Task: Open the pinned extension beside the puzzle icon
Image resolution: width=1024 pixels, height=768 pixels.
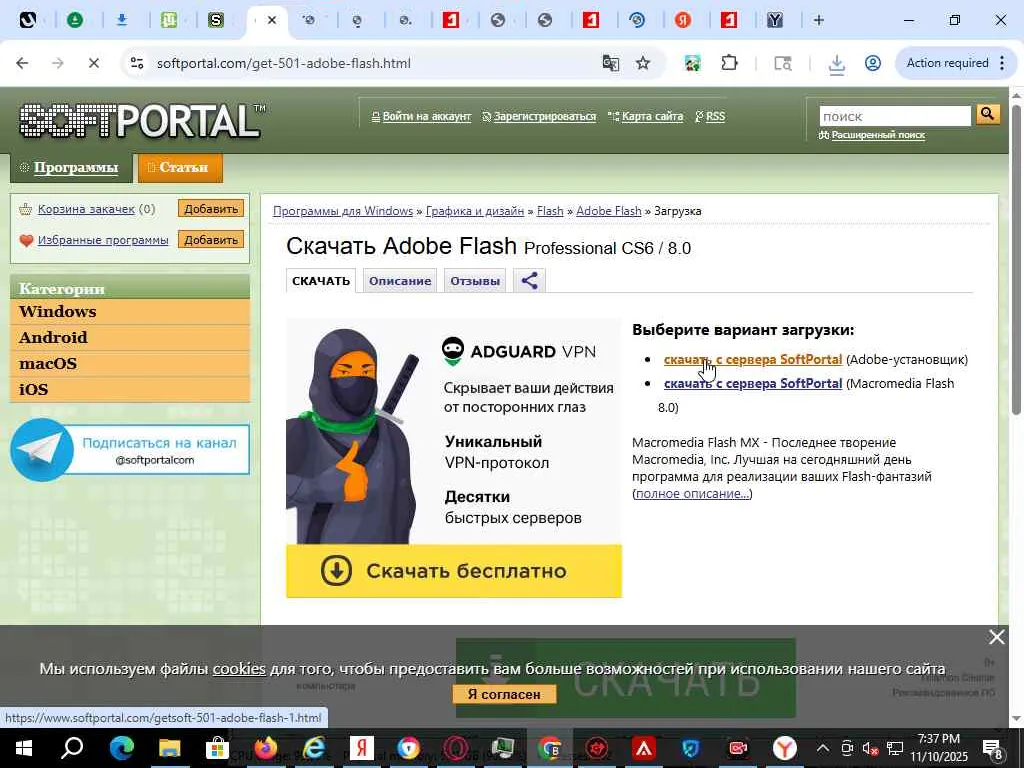Action: tap(692, 63)
